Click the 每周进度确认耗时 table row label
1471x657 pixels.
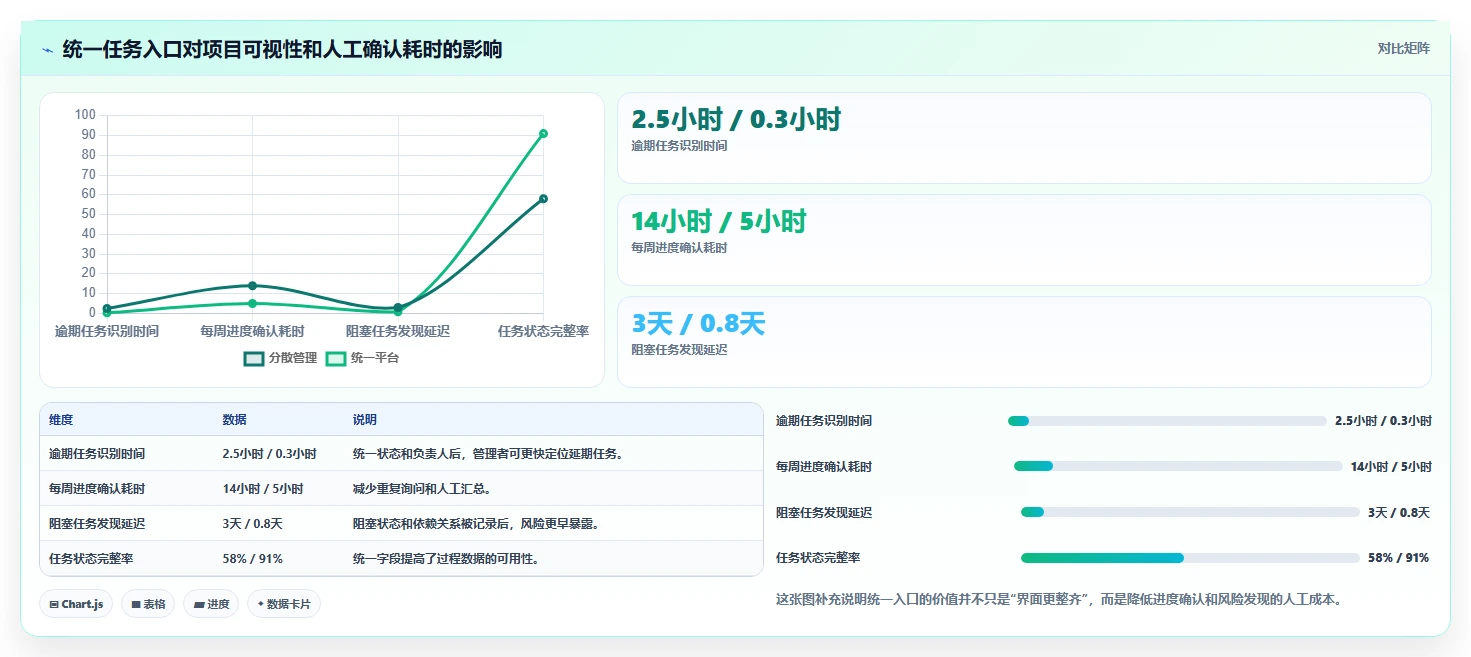click(x=97, y=489)
